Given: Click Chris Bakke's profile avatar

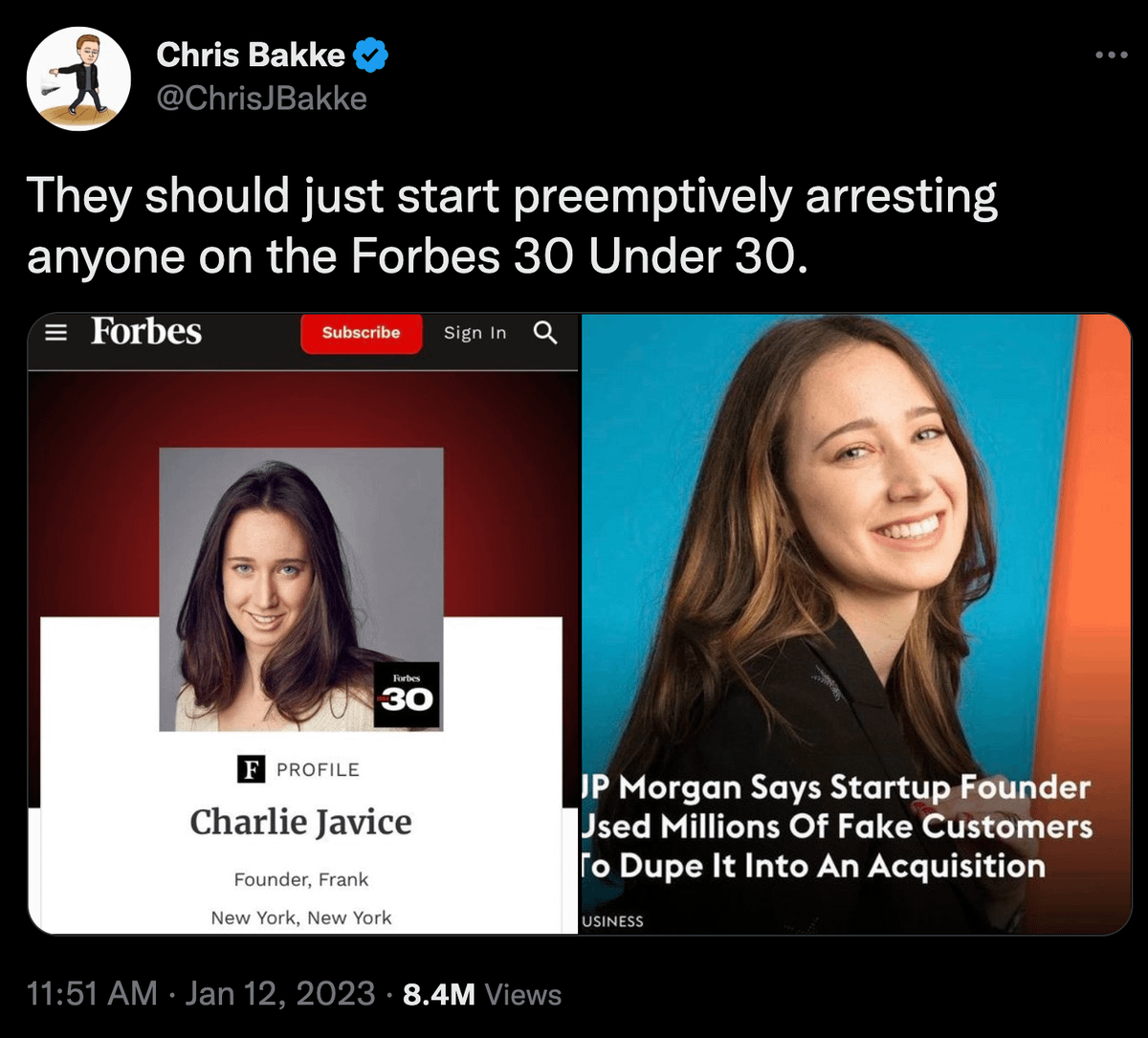Looking at the screenshot, I should (x=78, y=78).
